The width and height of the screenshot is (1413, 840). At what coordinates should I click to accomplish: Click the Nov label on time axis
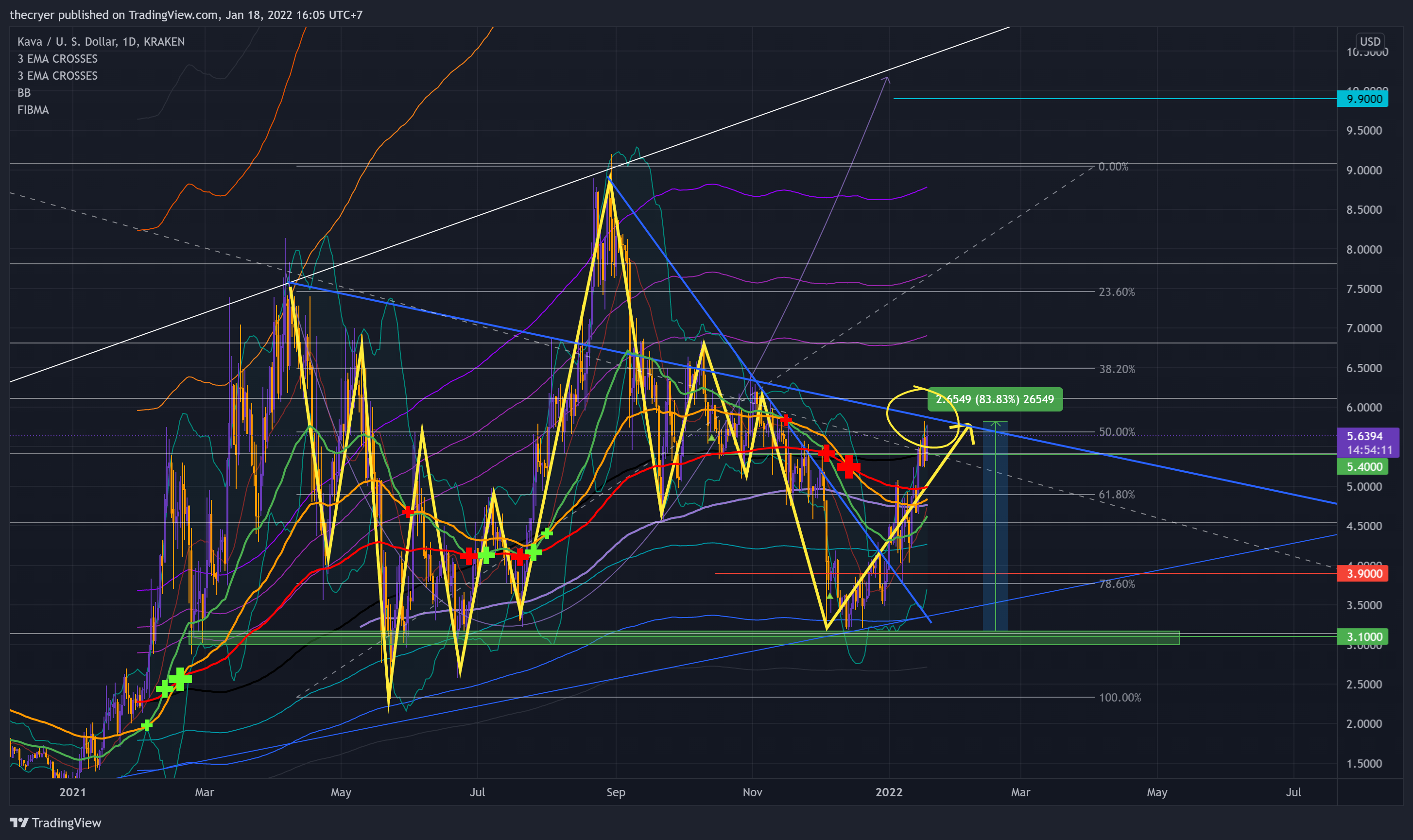pyautogui.click(x=752, y=792)
